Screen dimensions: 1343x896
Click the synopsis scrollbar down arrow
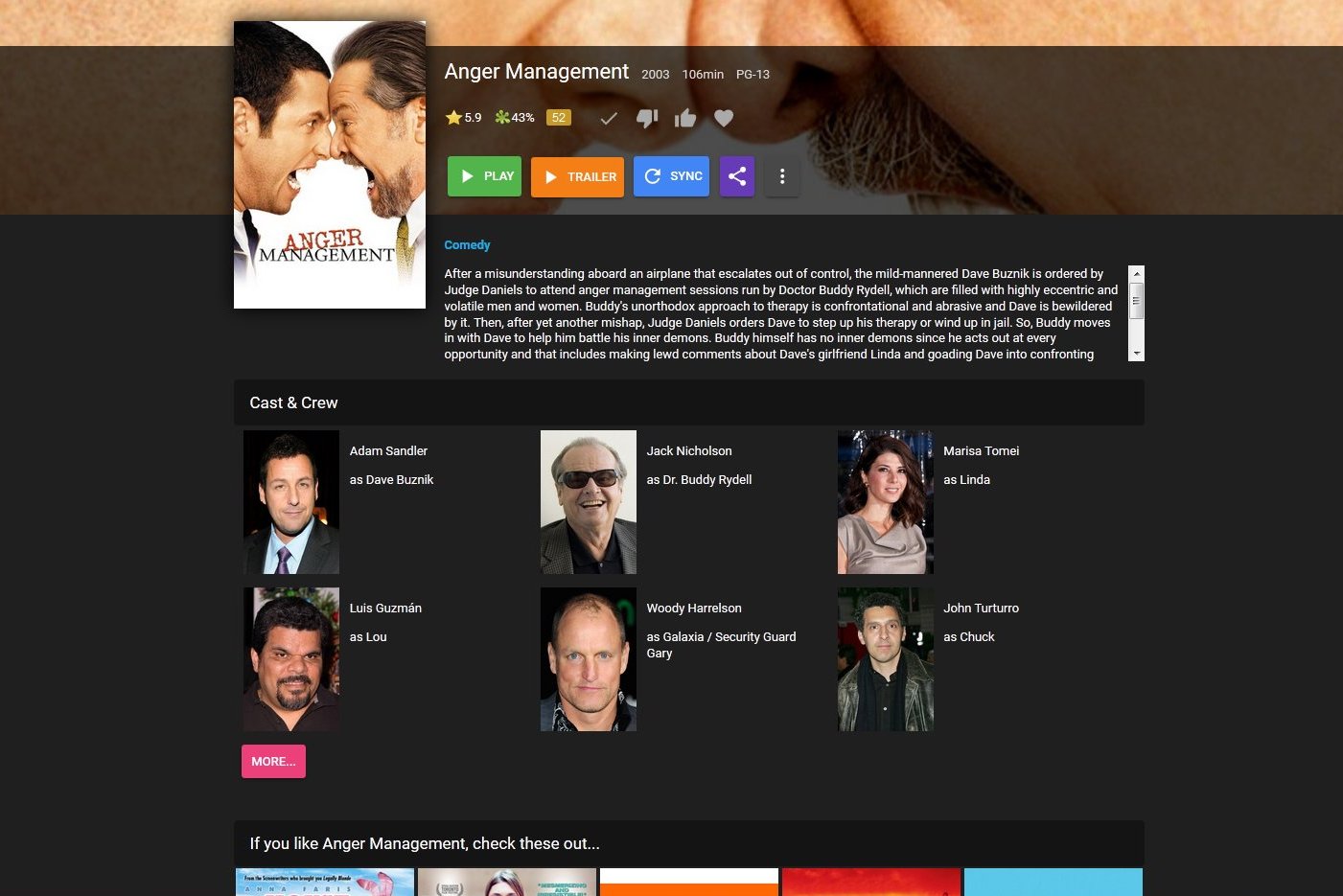tap(1137, 355)
